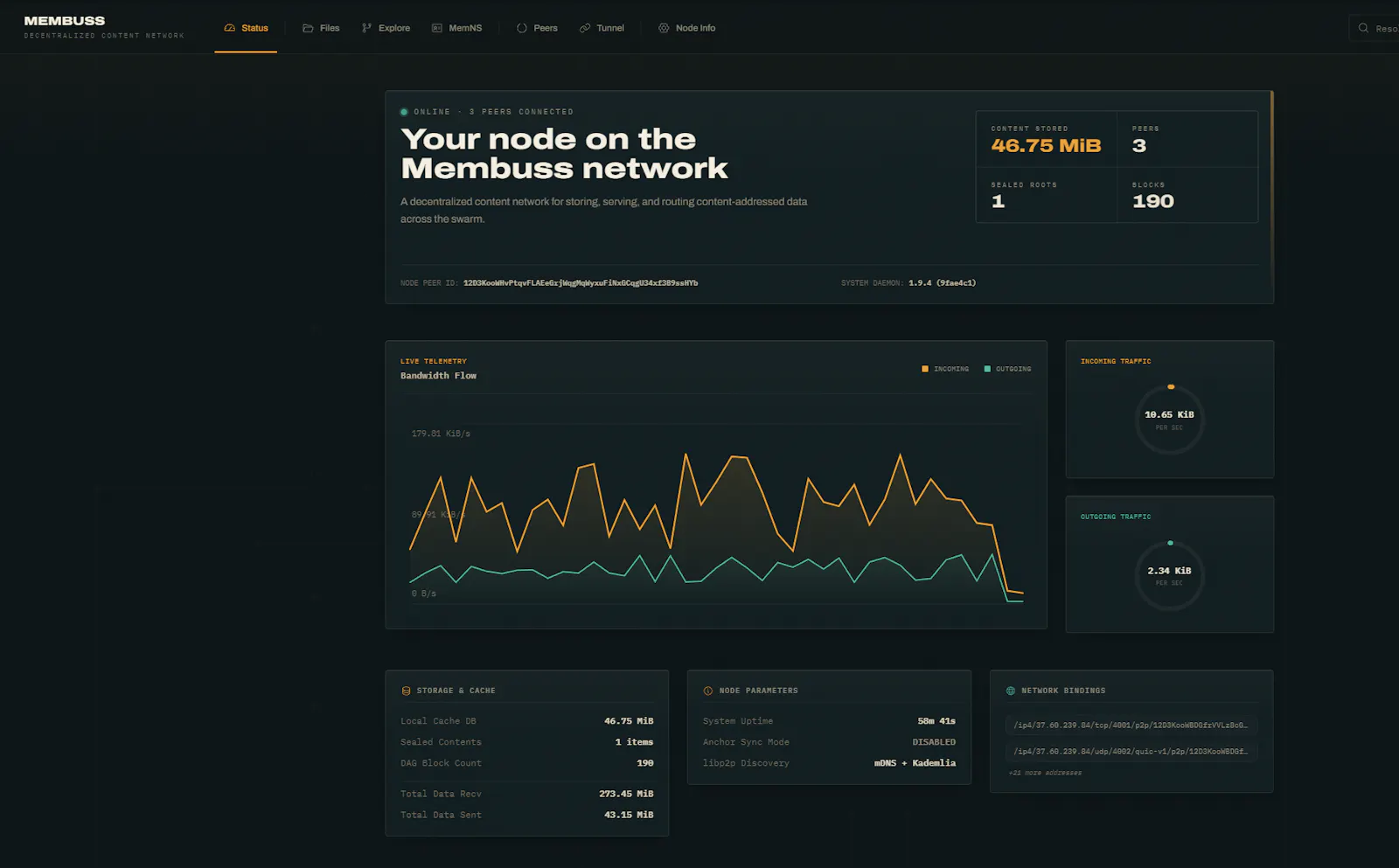The image size is (1399, 868).
Task: Click '+21 more addresses' link
Action: pos(1045,773)
